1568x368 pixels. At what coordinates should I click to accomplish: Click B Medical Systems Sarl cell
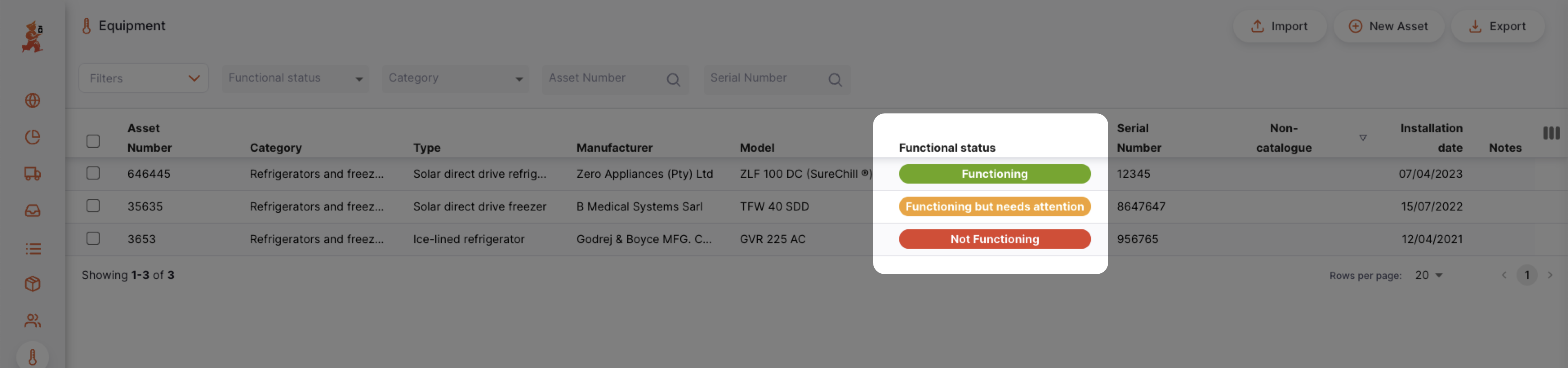tap(639, 207)
